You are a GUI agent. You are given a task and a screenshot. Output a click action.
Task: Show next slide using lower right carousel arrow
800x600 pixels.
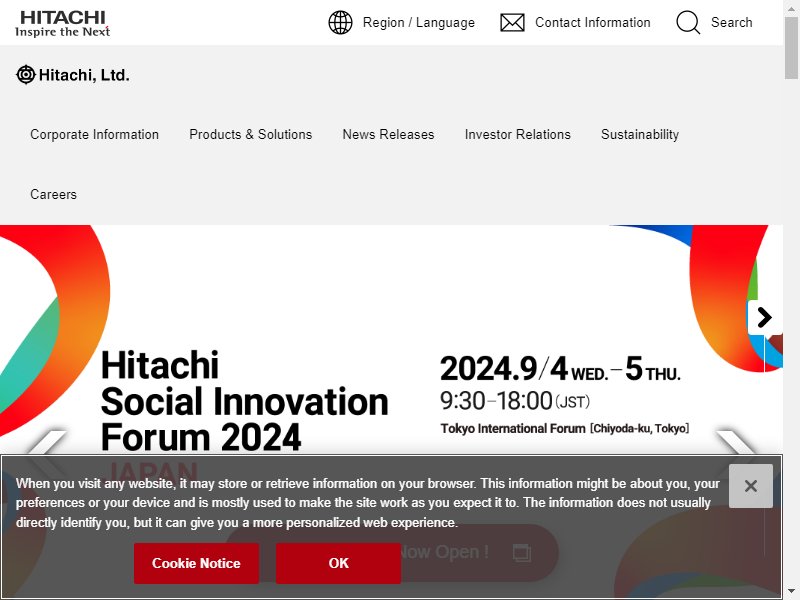[735, 443]
